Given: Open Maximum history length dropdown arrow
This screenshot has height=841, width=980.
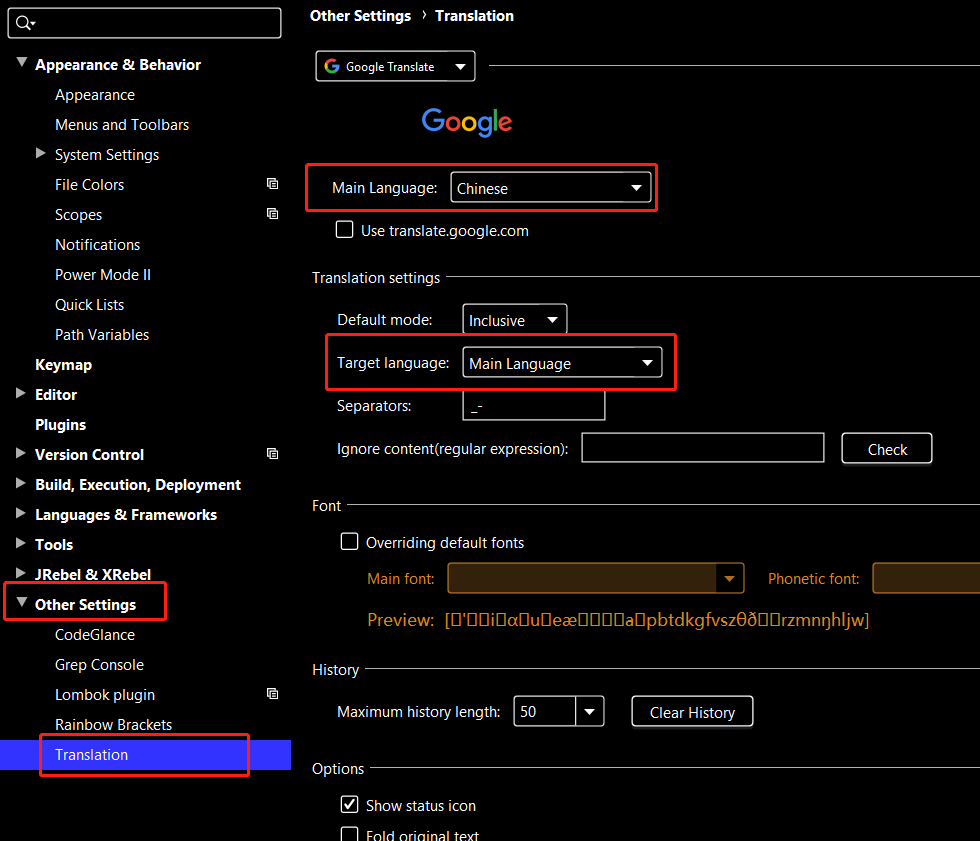Looking at the screenshot, I should coord(590,712).
